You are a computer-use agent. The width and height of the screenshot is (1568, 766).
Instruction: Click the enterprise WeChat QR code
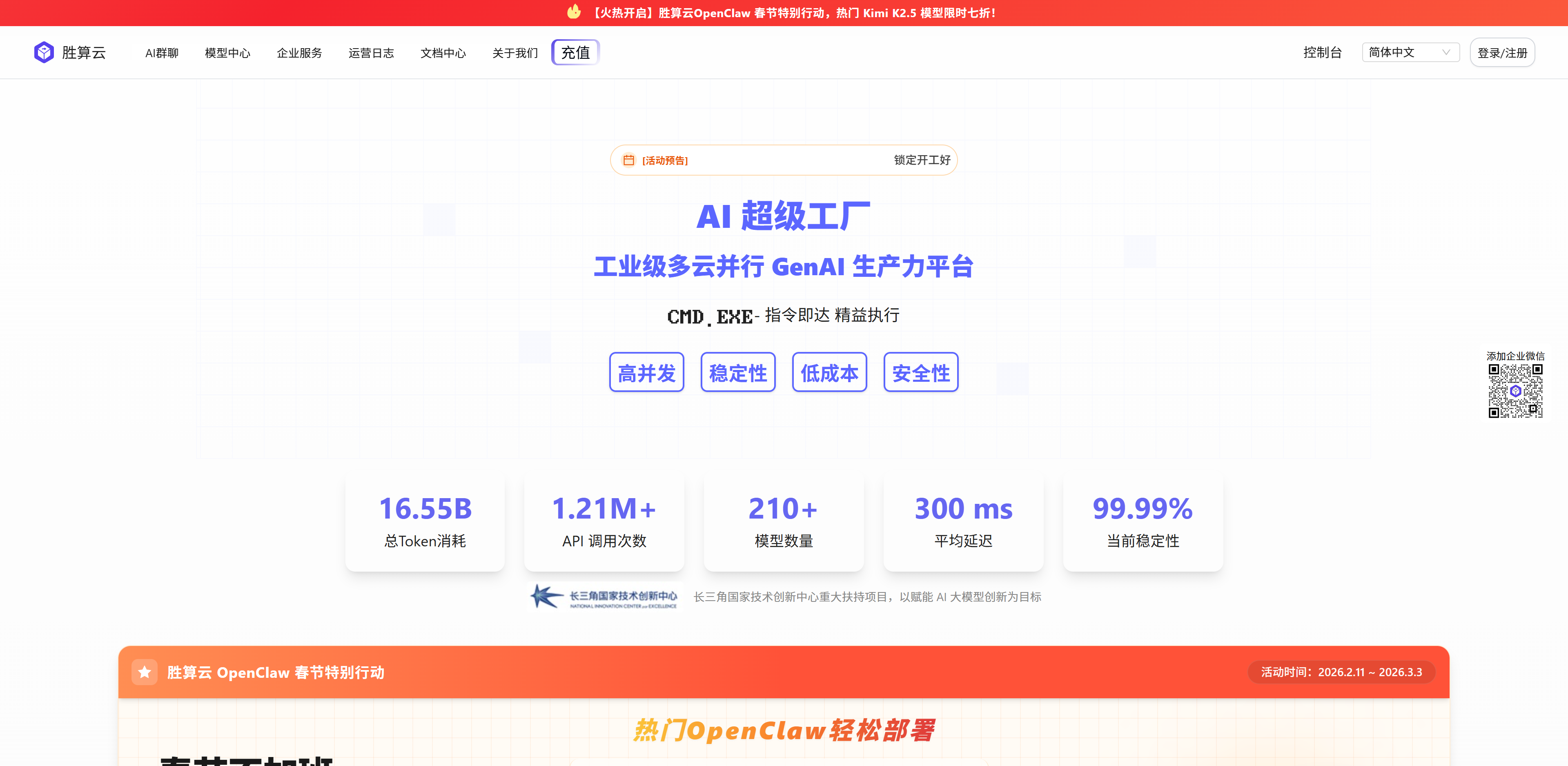tap(1515, 391)
